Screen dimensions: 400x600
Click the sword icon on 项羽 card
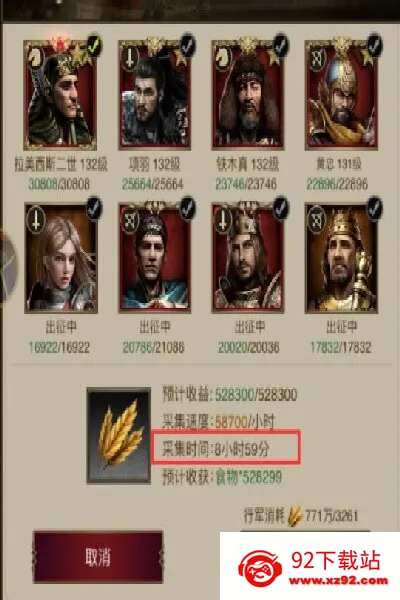click(130, 58)
